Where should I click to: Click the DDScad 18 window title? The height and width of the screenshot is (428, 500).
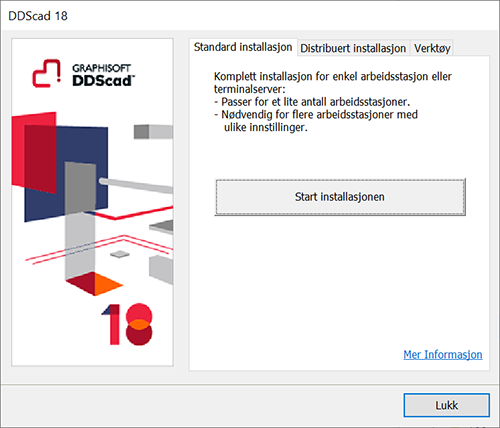click(38, 16)
